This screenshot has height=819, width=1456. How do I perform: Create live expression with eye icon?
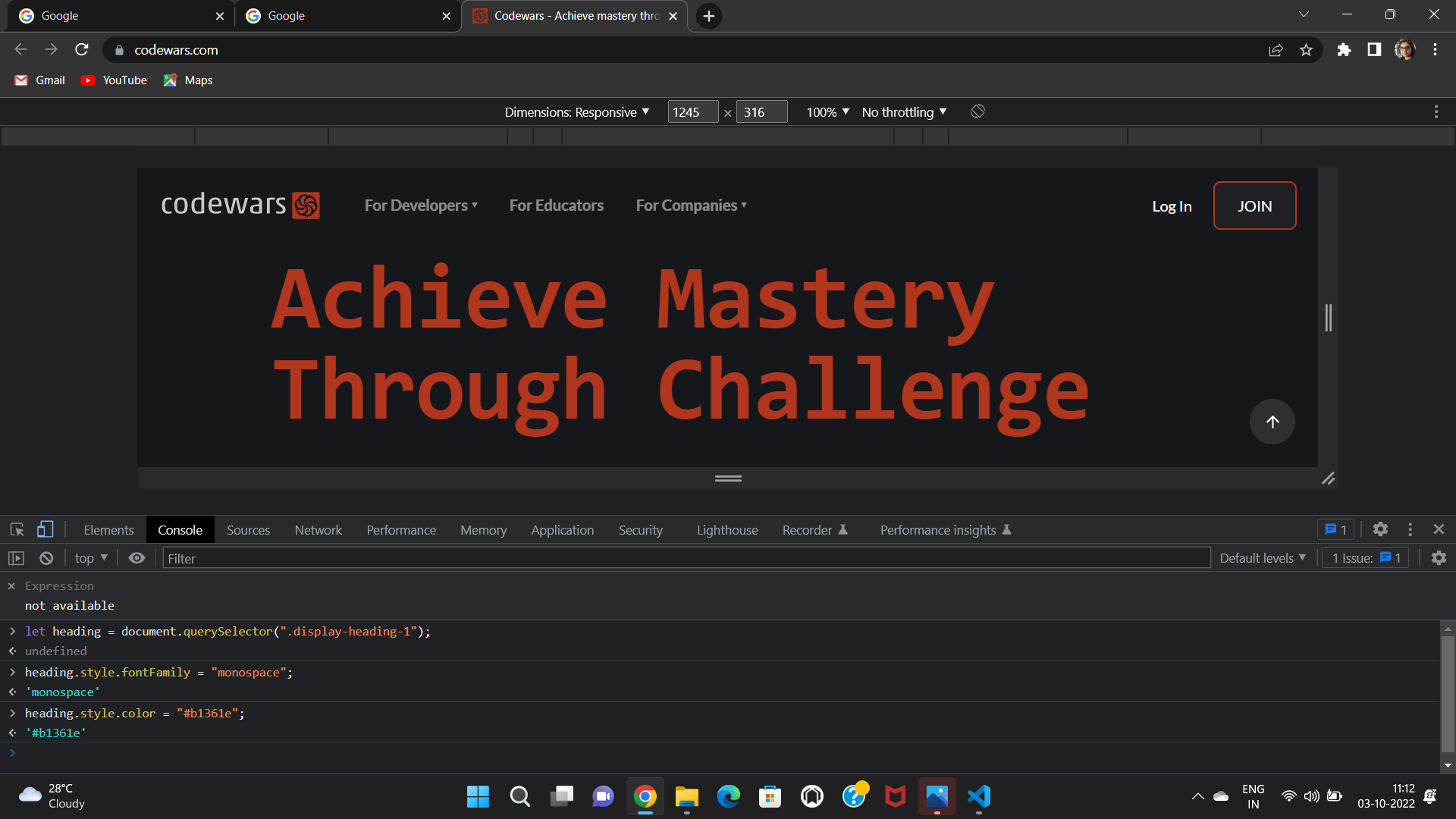pos(136,558)
